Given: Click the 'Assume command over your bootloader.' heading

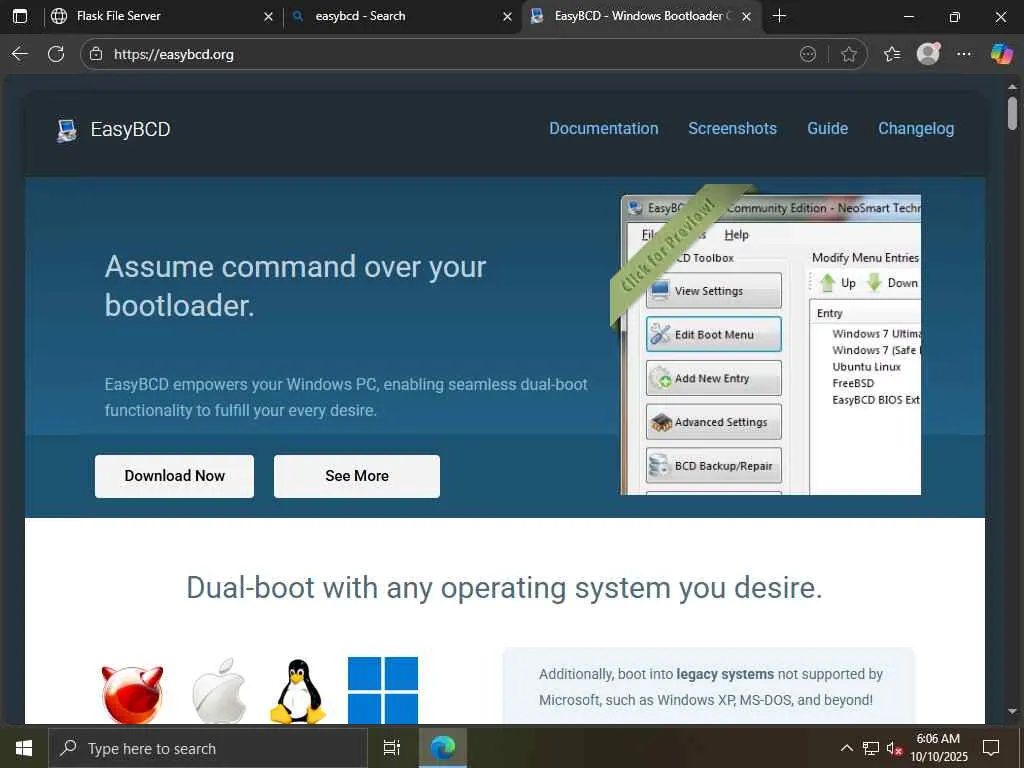Looking at the screenshot, I should (295, 286).
